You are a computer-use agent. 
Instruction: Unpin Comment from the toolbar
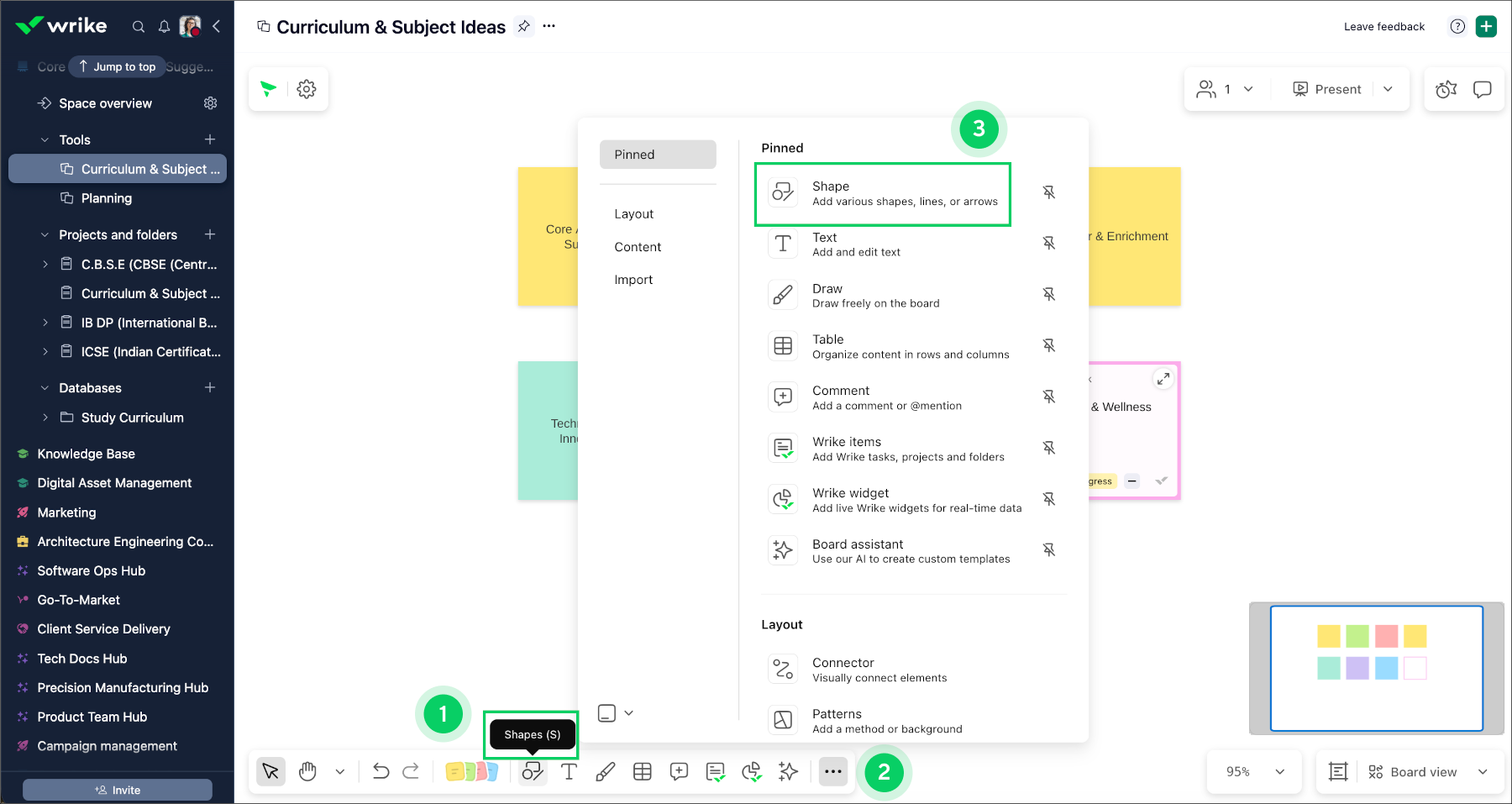coord(1049,397)
